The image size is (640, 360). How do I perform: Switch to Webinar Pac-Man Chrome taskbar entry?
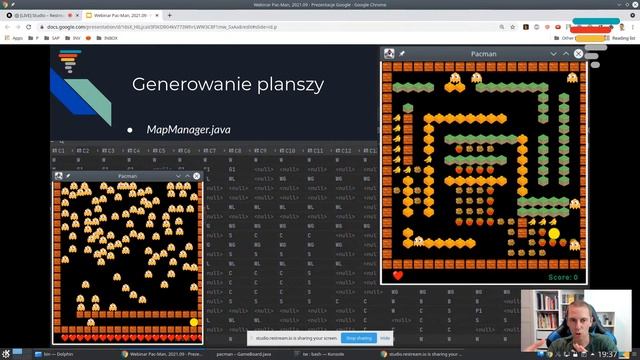(162, 354)
